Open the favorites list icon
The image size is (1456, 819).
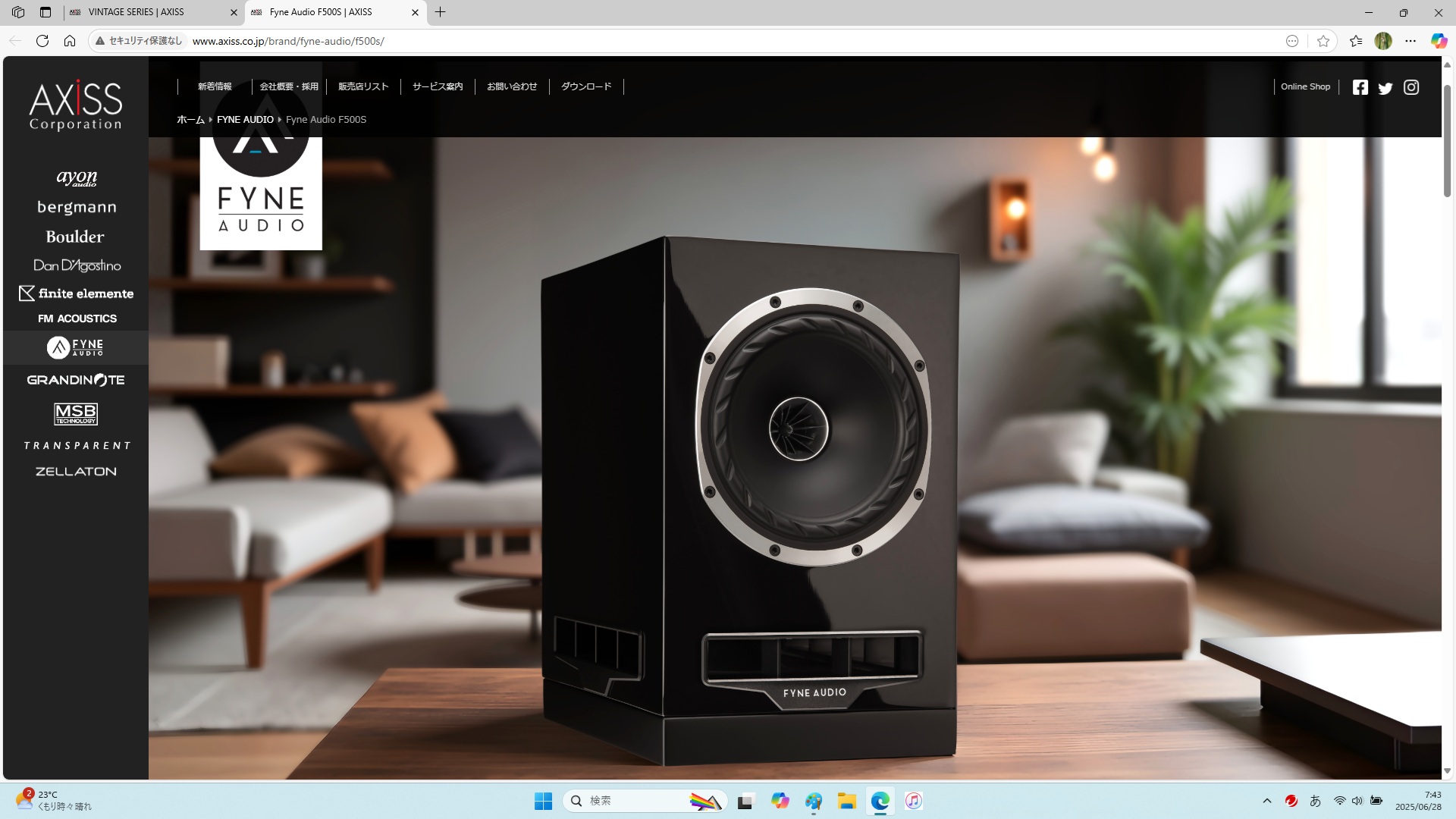click(x=1356, y=41)
